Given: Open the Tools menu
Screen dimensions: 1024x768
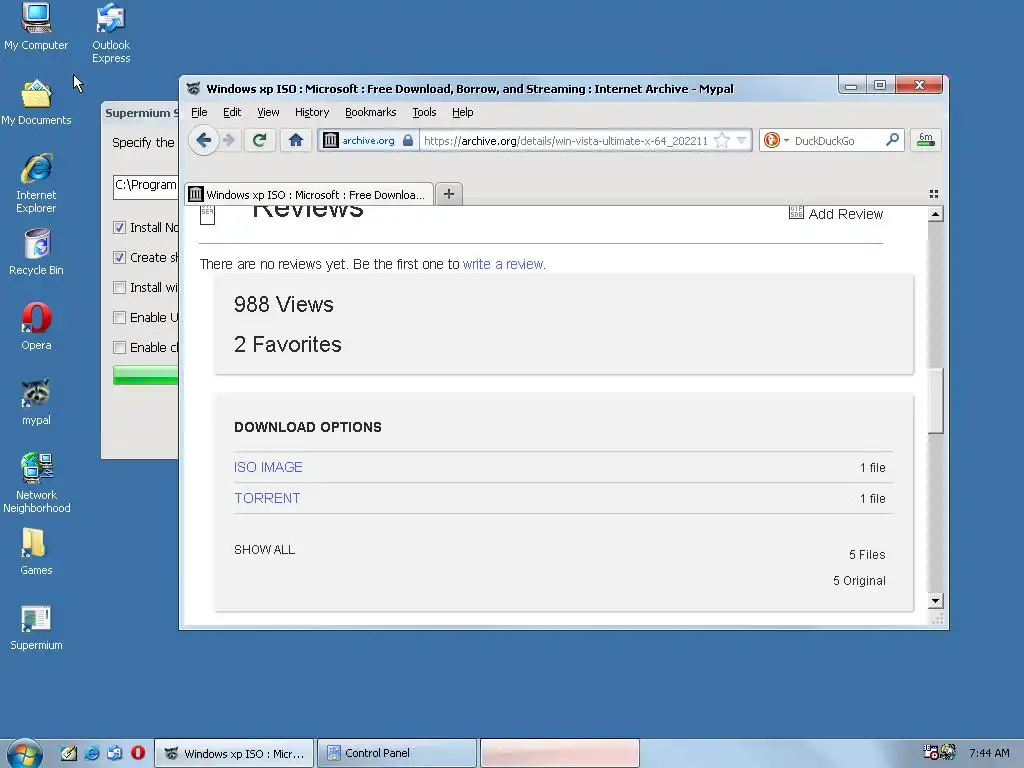Looking at the screenshot, I should point(424,112).
